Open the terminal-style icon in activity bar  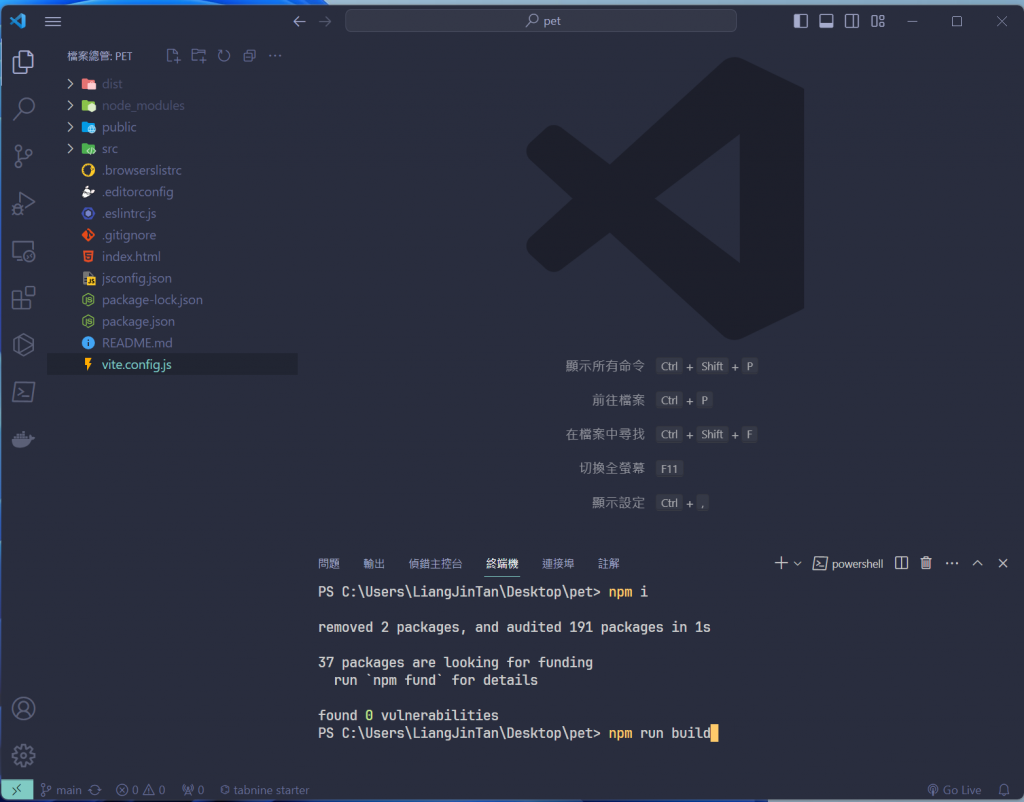[24, 392]
